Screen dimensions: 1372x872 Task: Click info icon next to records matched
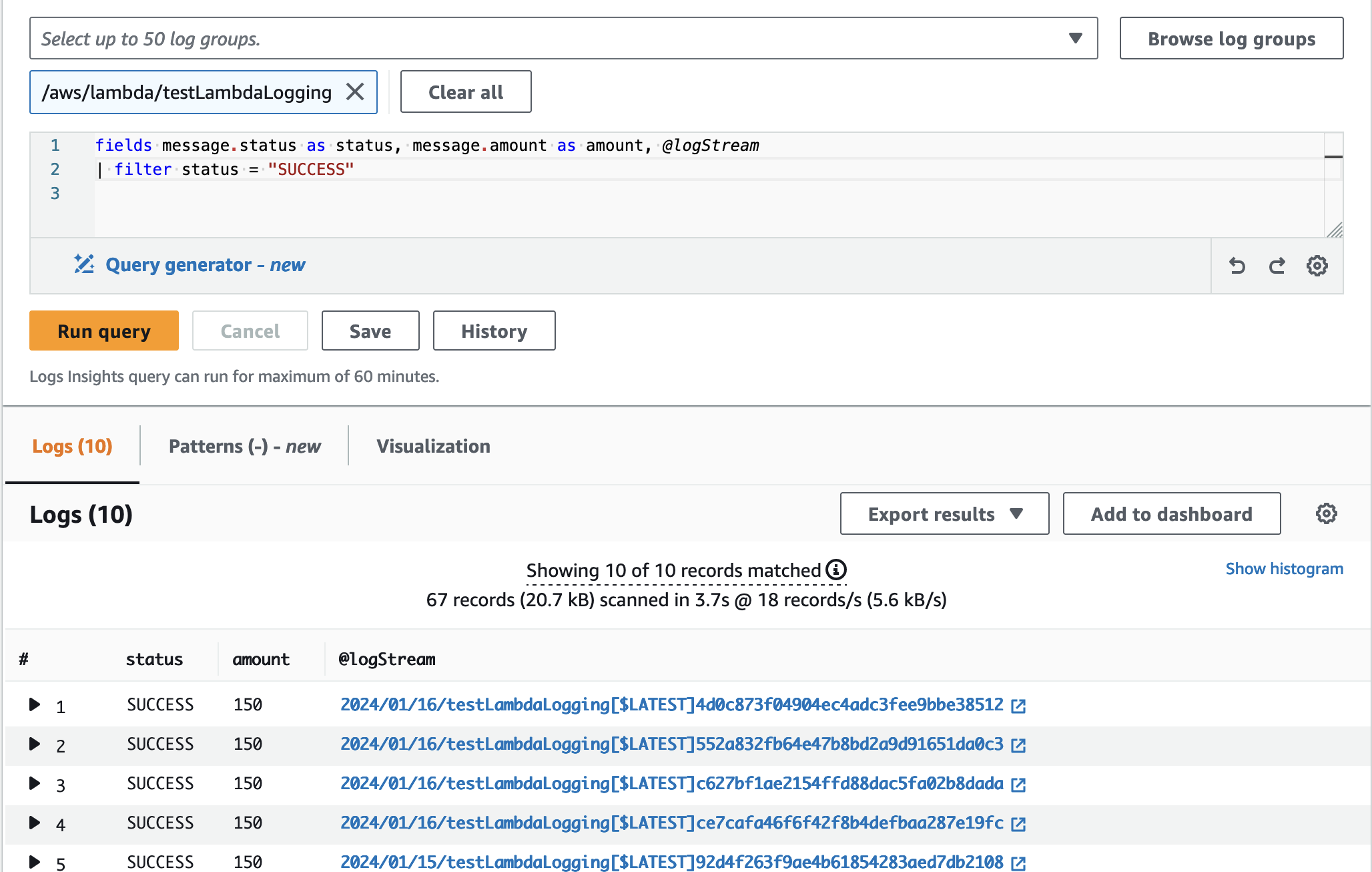[x=836, y=570]
